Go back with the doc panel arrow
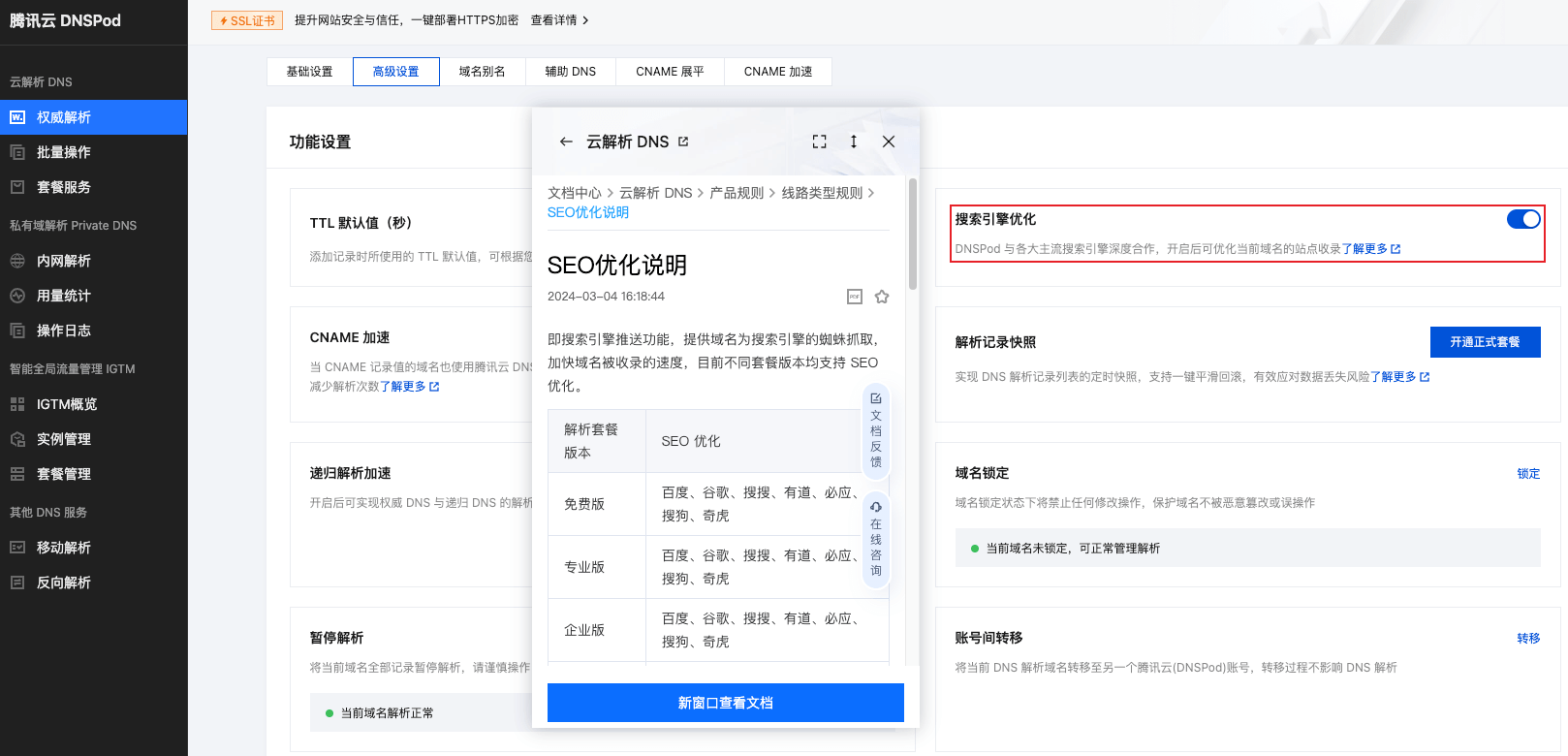1568x756 pixels. (x=566, y=142)
